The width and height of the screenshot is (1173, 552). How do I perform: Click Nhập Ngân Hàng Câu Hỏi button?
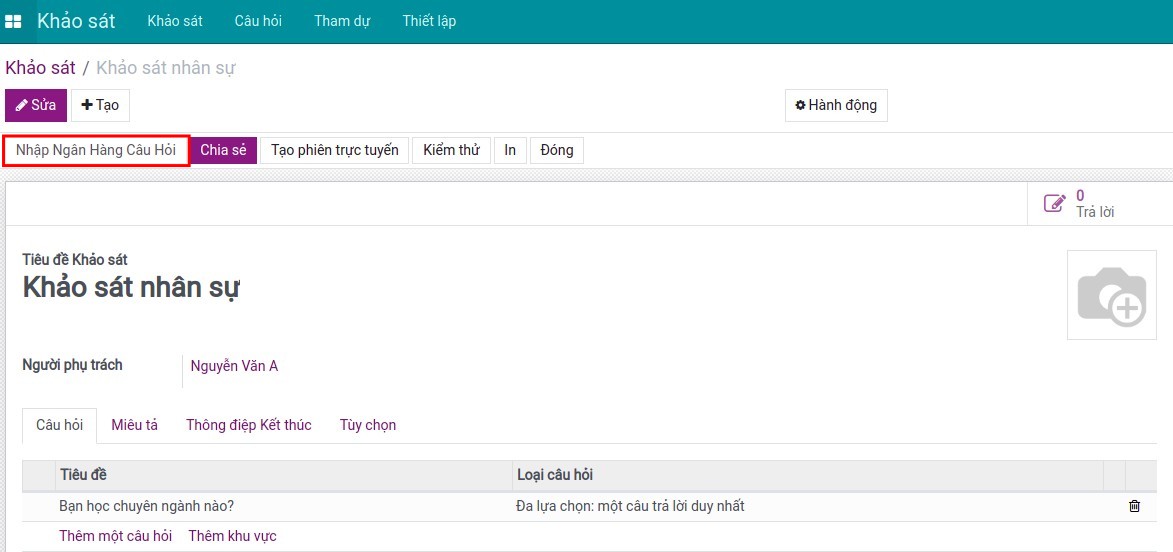click(x=96, y=150)
